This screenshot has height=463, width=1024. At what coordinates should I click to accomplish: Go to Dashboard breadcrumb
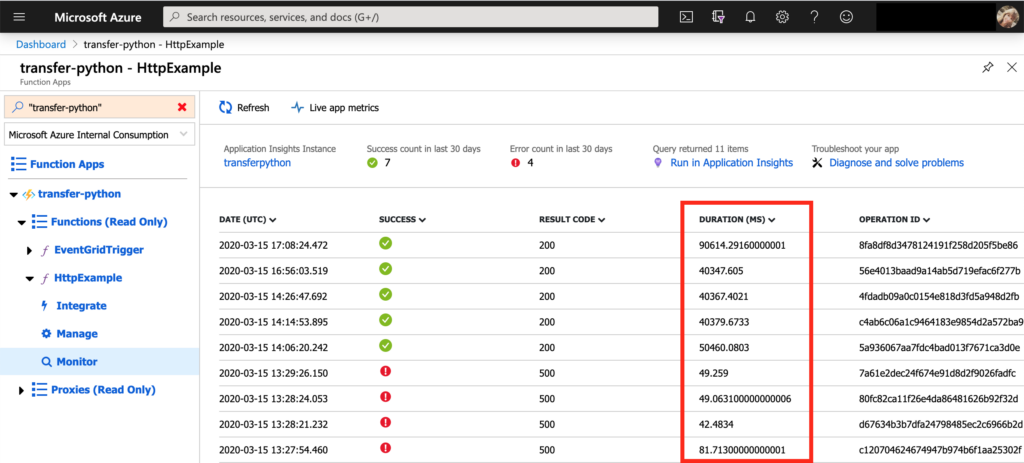pos(40,44)
